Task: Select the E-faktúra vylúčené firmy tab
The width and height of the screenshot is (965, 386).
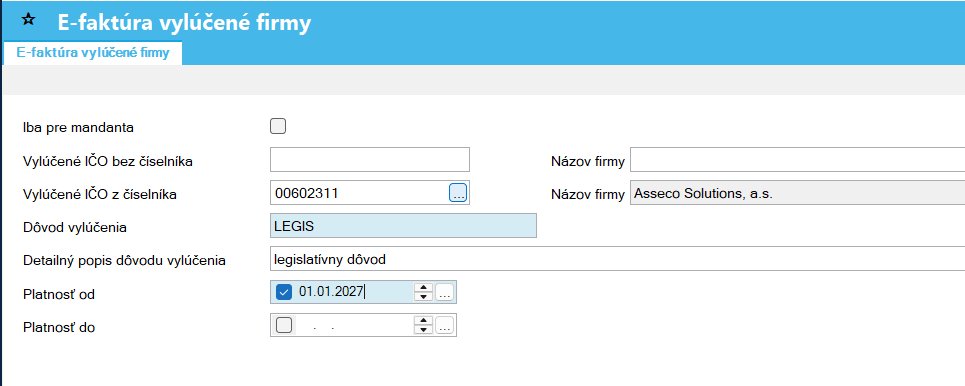Action: (x=93, y=53)
